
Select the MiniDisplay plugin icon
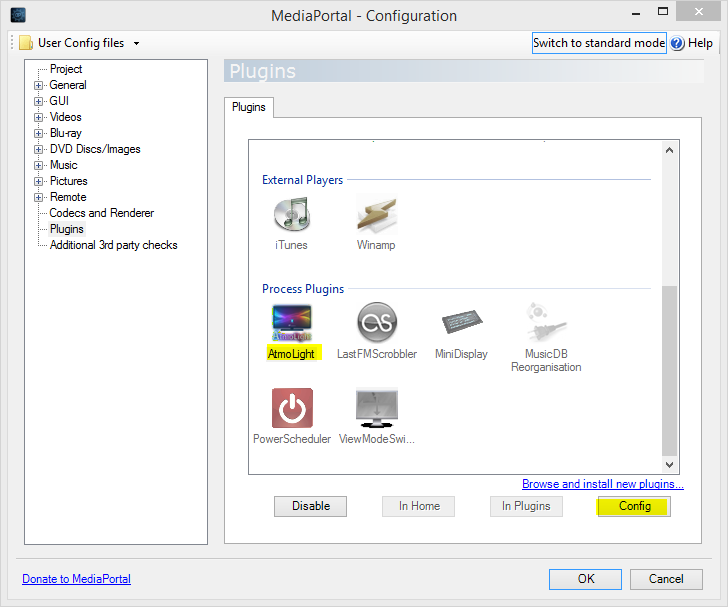tap(462, 321)
